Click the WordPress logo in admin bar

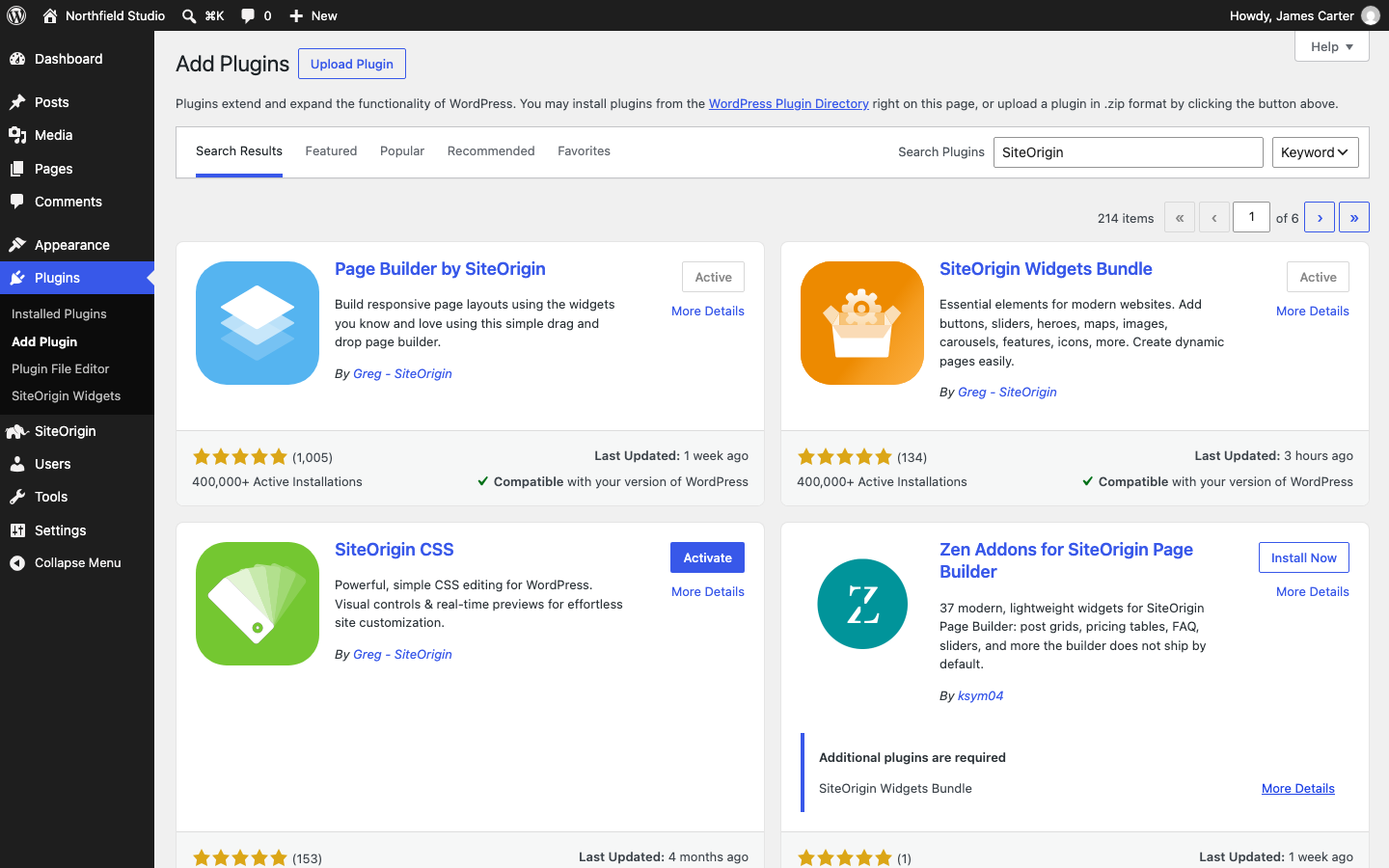[x=16, y=15]
